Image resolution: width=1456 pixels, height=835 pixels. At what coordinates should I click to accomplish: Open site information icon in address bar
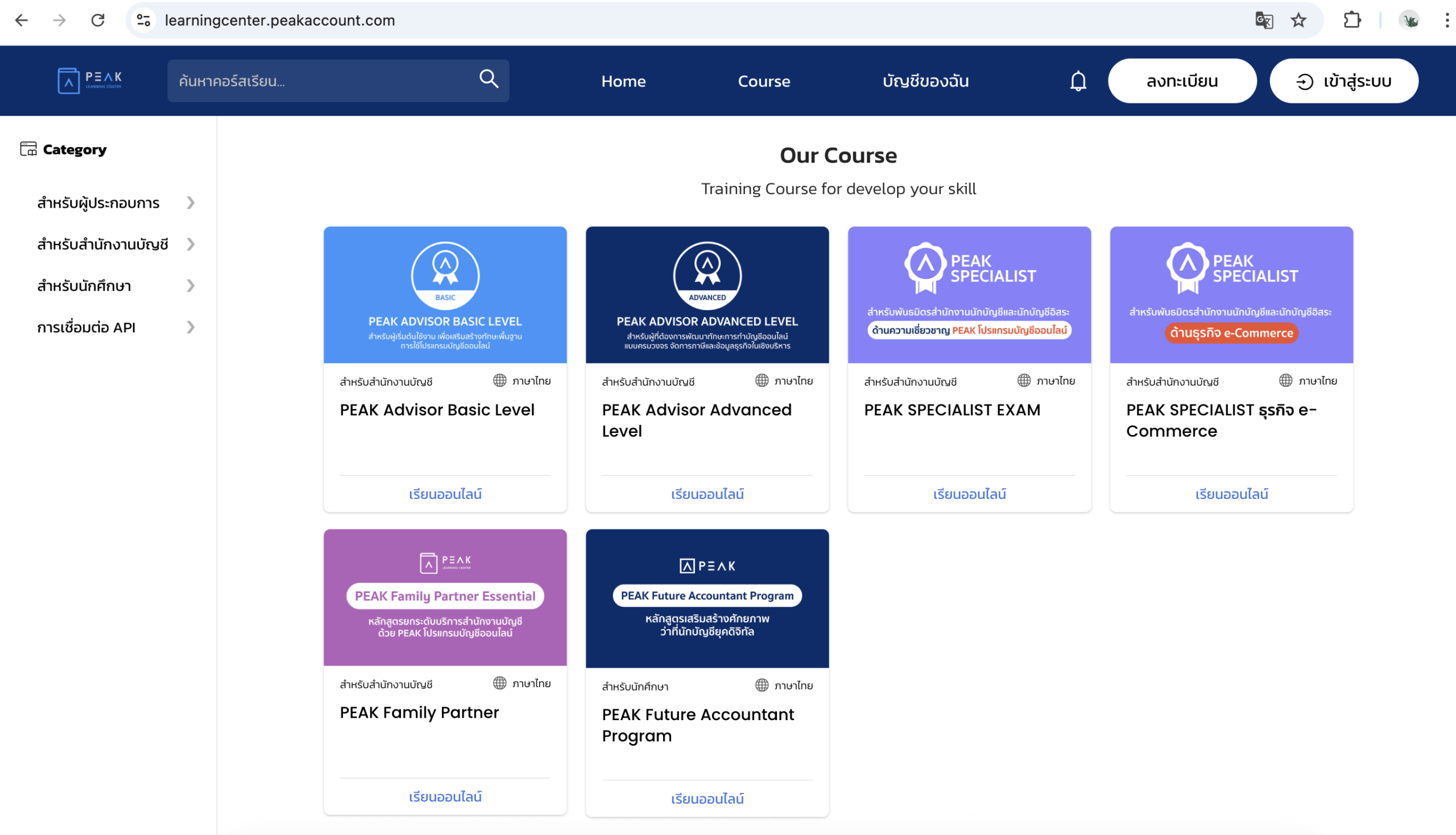click(143, 20)
